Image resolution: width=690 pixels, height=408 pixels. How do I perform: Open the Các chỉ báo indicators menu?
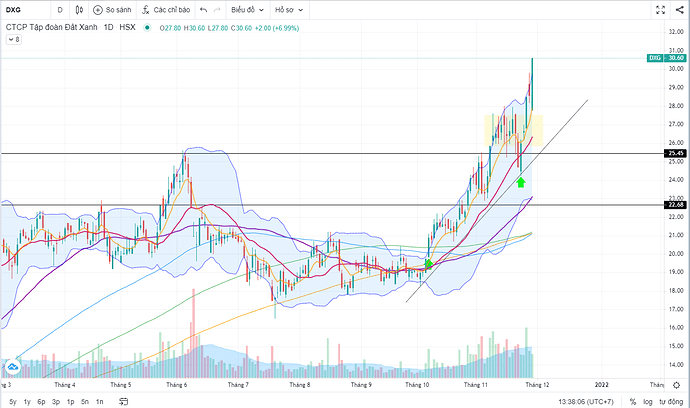tap(166, 10)
